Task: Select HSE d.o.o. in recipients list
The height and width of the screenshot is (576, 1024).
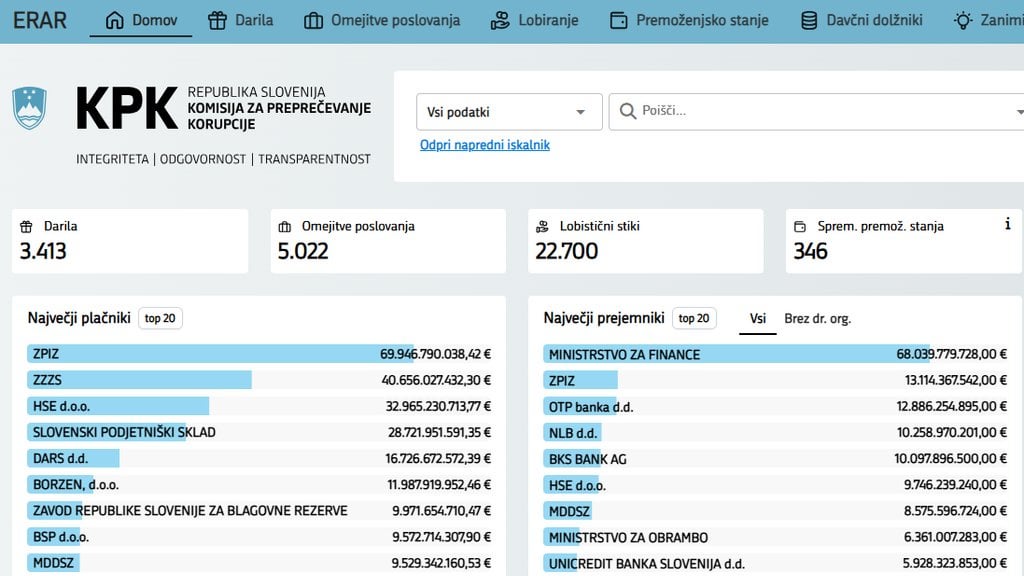Action: (x=775, y=485)
